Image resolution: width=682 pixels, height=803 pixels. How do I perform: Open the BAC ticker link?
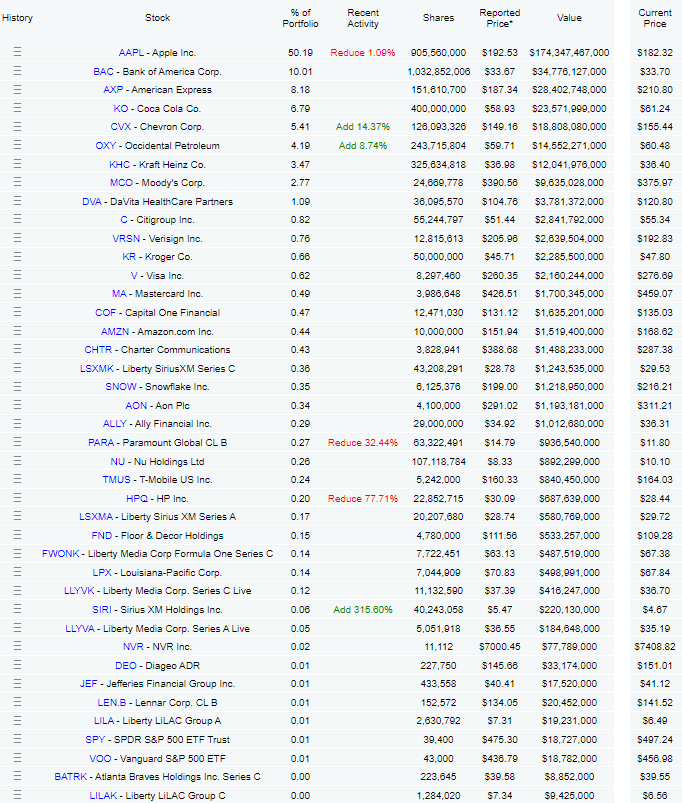tap(103, 71)
